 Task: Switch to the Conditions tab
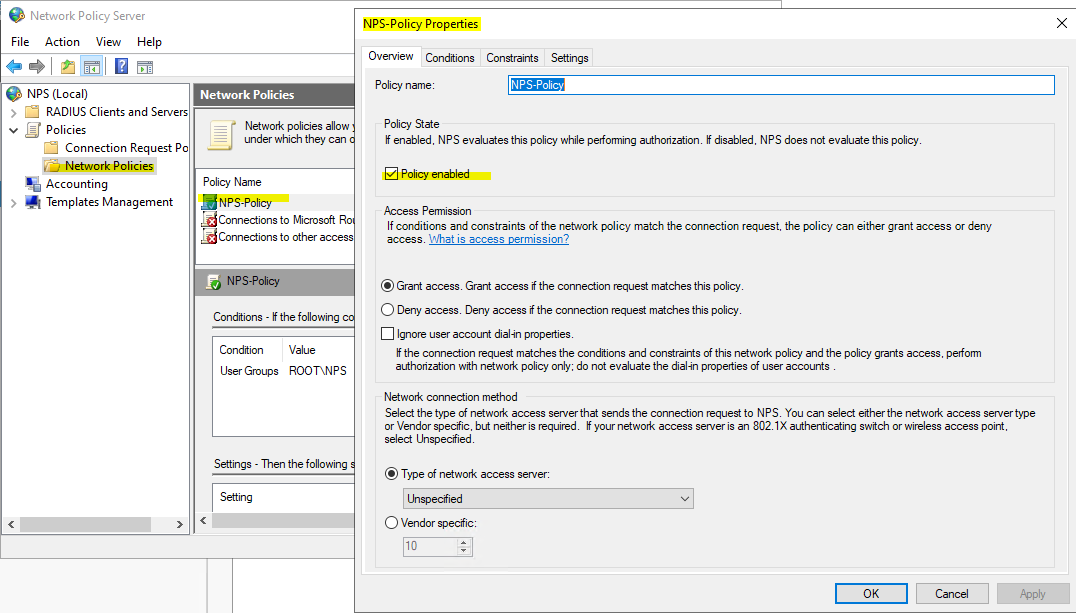[x=450, y=58]
